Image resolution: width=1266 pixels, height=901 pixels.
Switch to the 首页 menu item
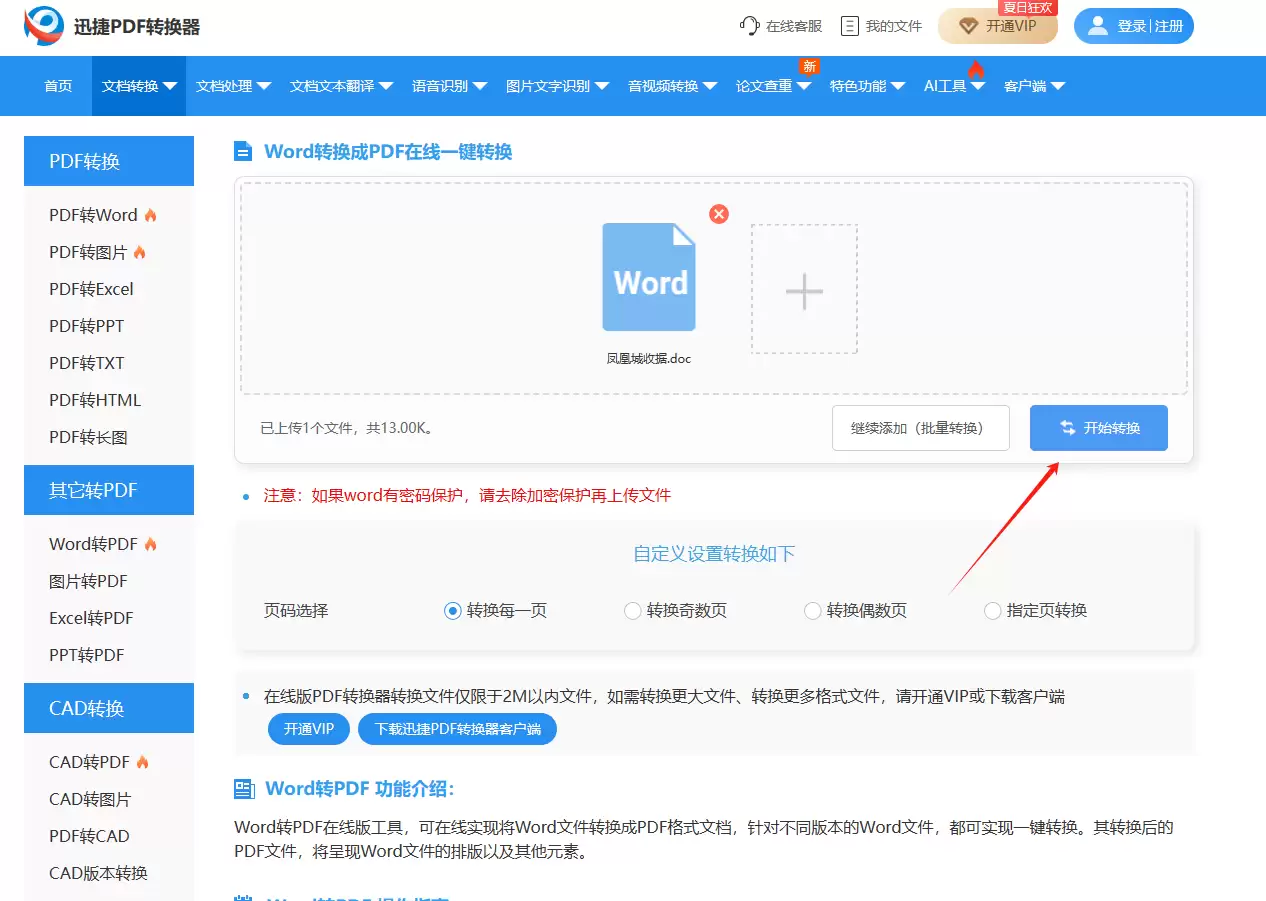coord(57,86)
